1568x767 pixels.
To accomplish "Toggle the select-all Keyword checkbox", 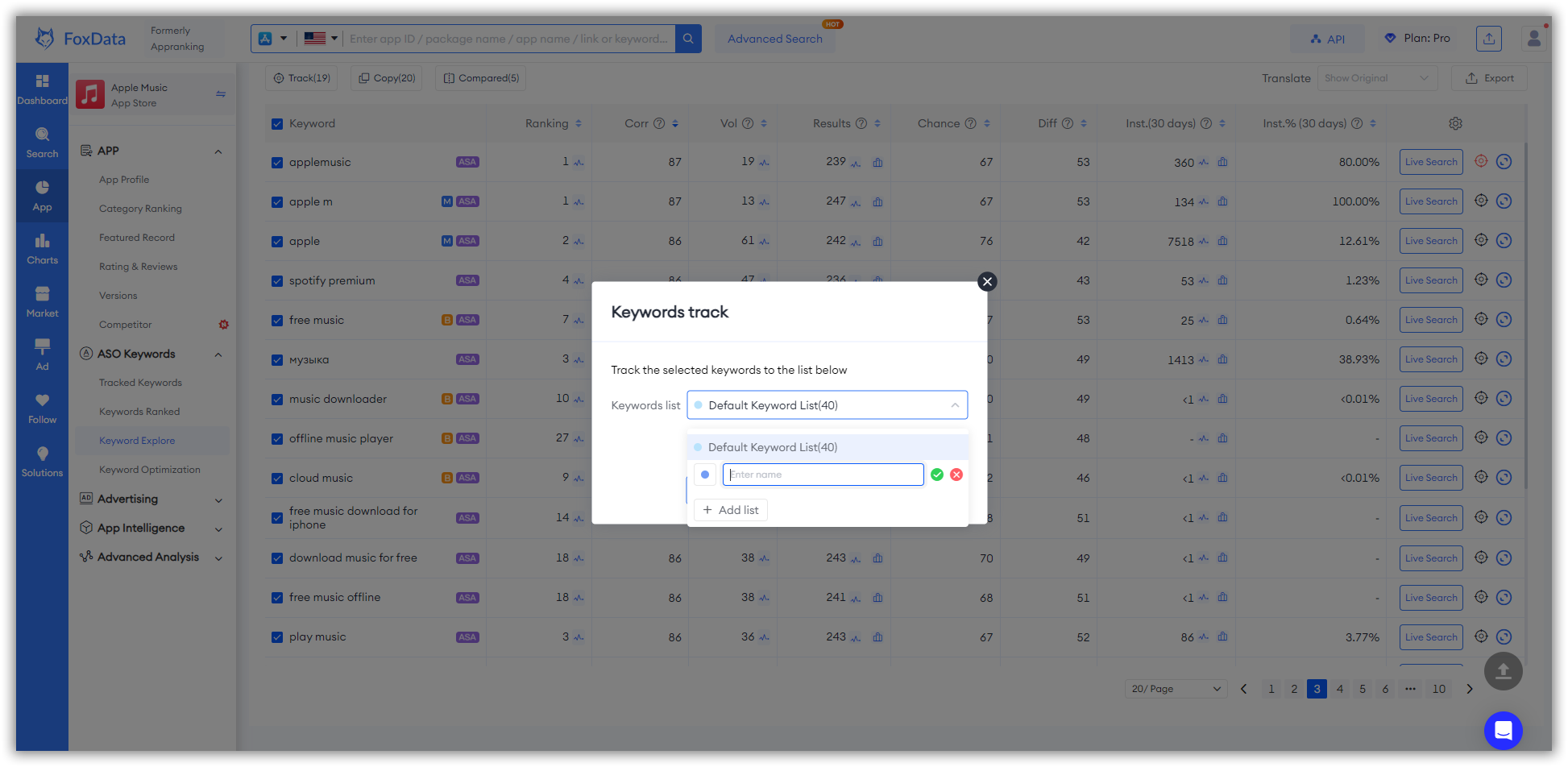I will pos(277,124).
